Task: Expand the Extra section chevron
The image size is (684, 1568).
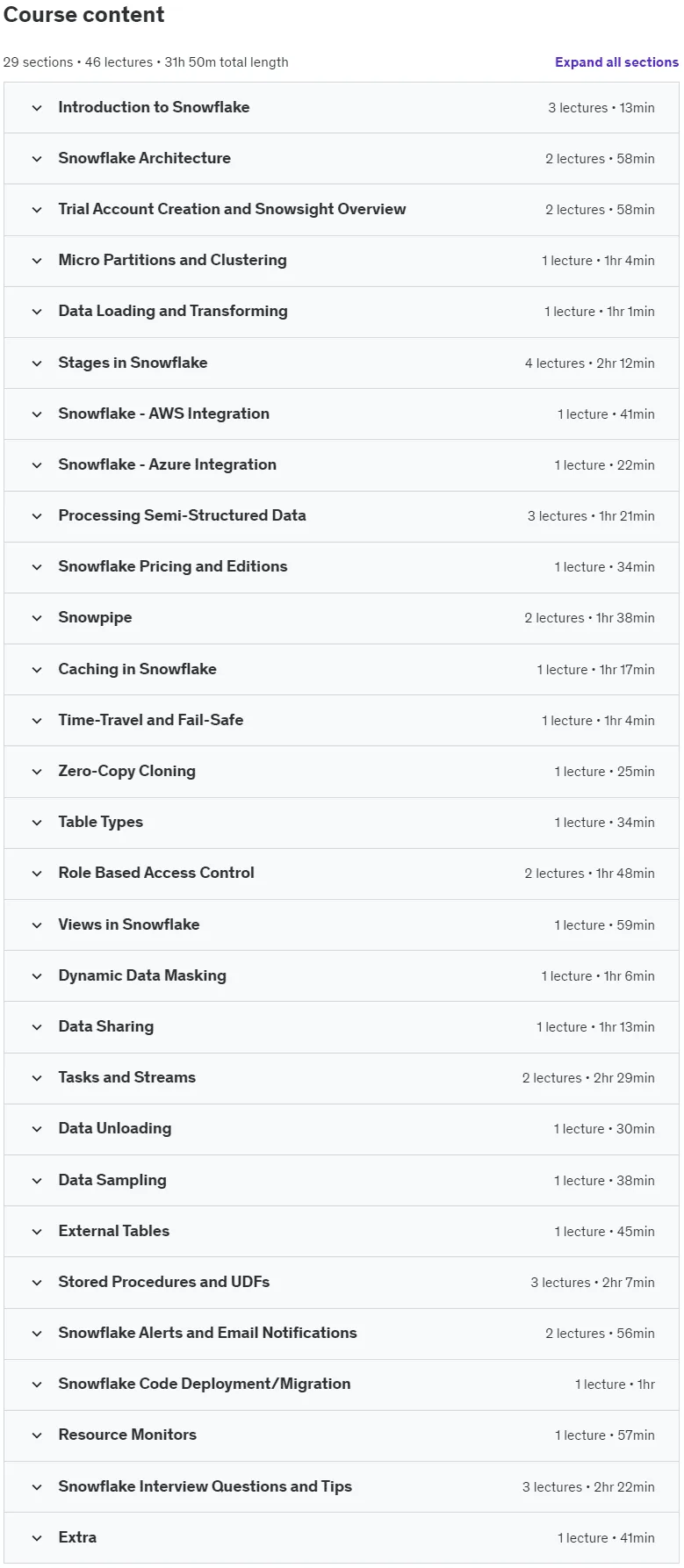Action: tap(37, 1538)
